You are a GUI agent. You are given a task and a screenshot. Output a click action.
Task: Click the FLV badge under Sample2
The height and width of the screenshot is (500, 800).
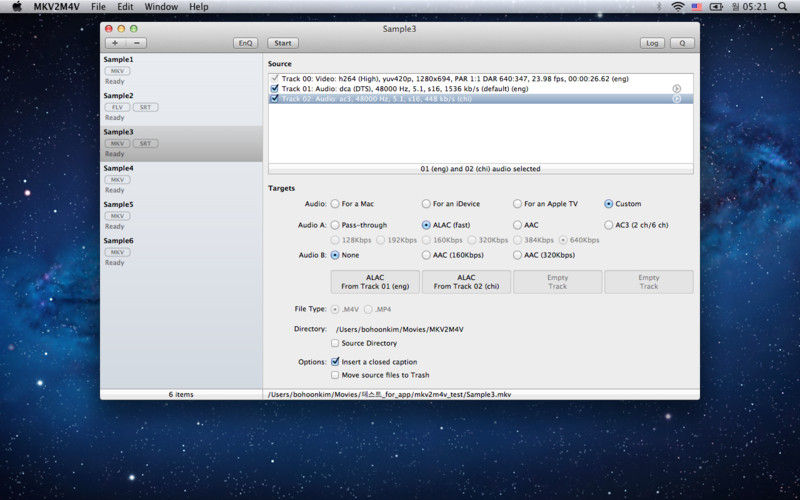(117, 107)
